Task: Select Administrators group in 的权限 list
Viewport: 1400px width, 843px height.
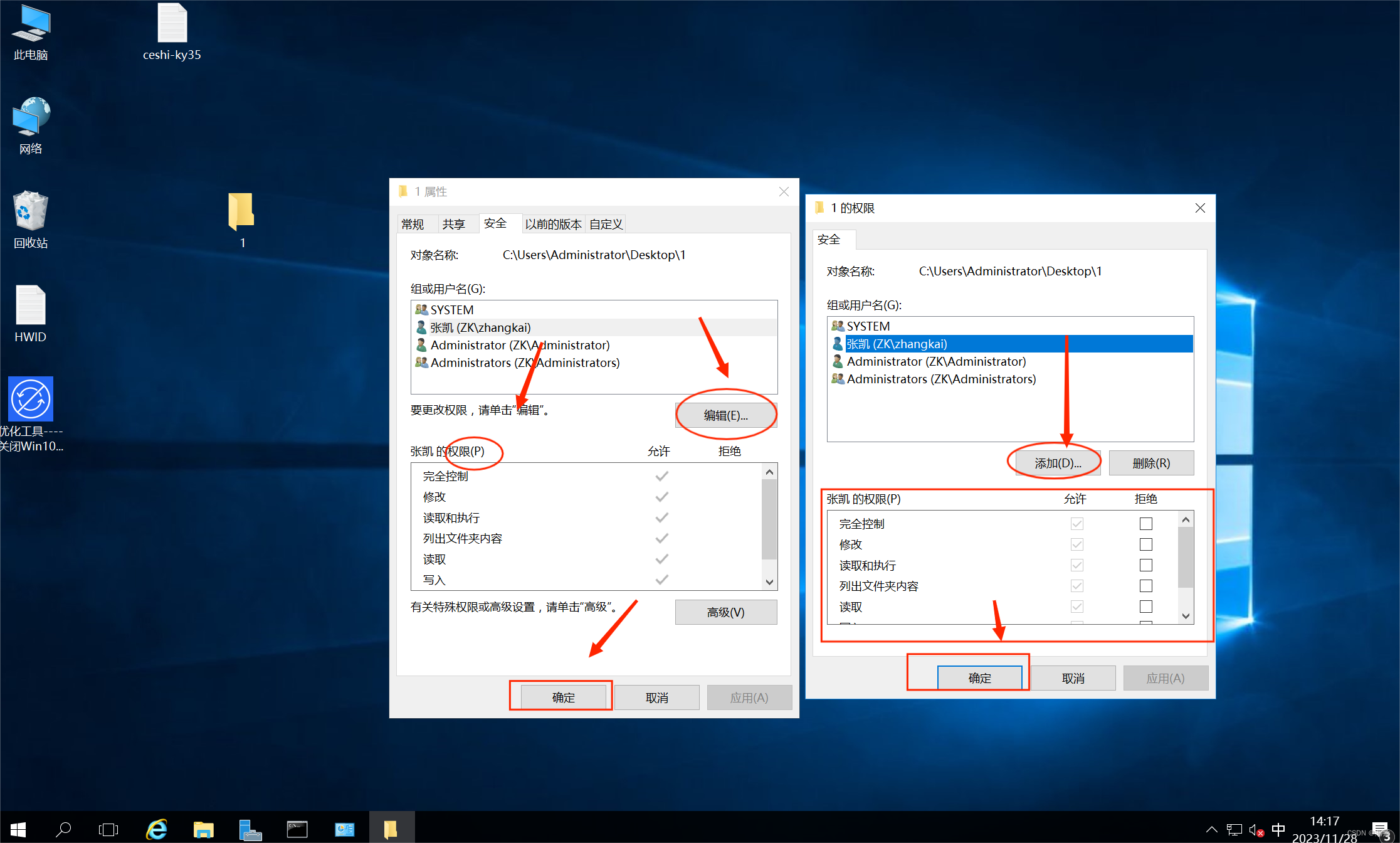Action: [x=941, y=379]
